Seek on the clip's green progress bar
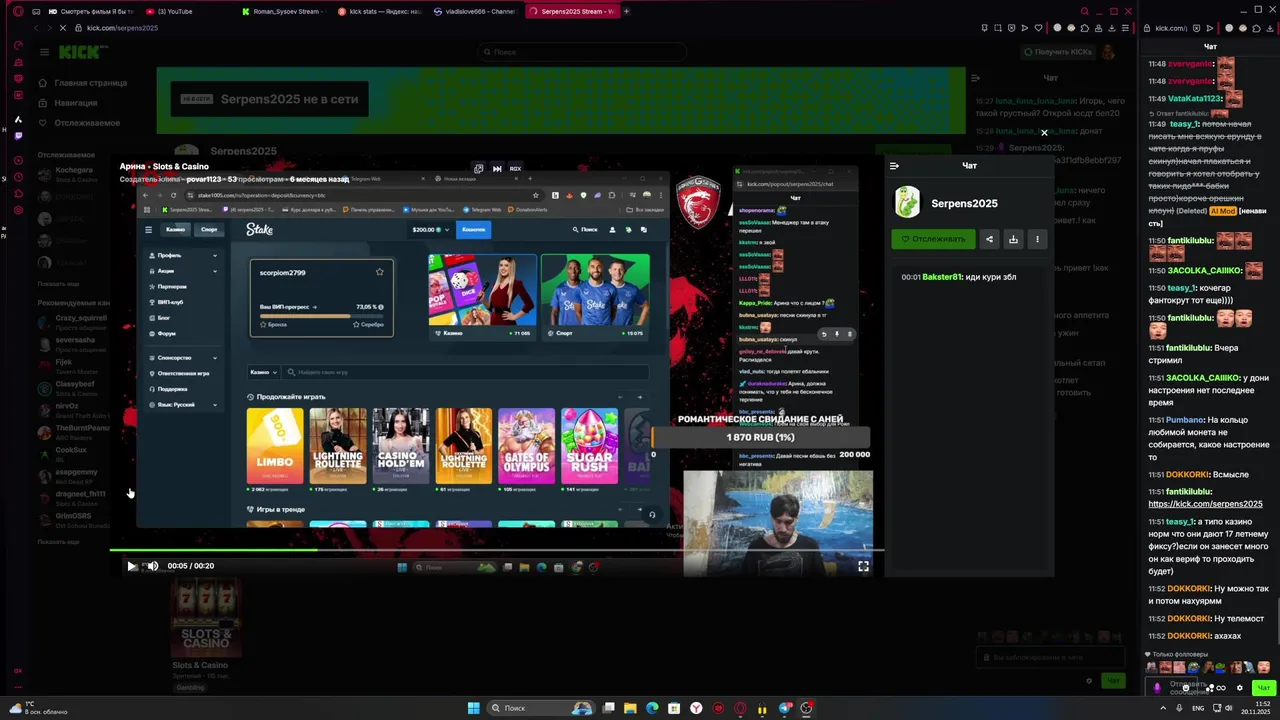The width and height of the screenshot is (1280, 720). coord(497,549)
